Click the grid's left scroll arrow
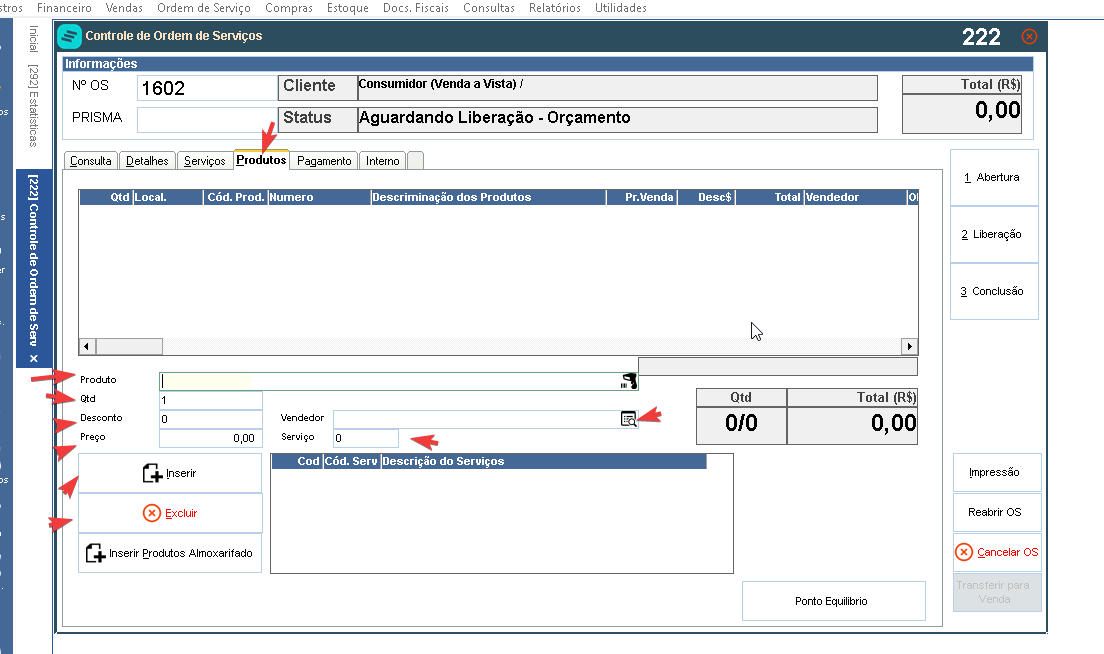 tap(87, 346)
